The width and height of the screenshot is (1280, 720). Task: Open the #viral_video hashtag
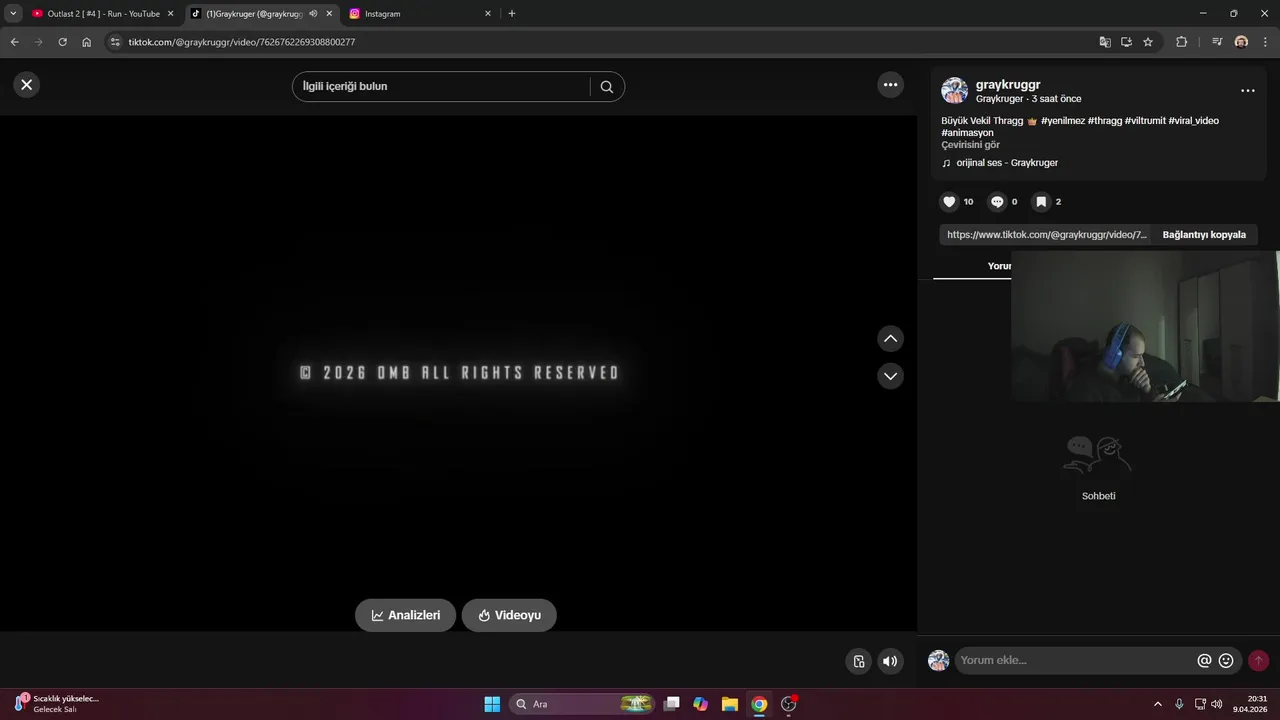pos(1194,121)
